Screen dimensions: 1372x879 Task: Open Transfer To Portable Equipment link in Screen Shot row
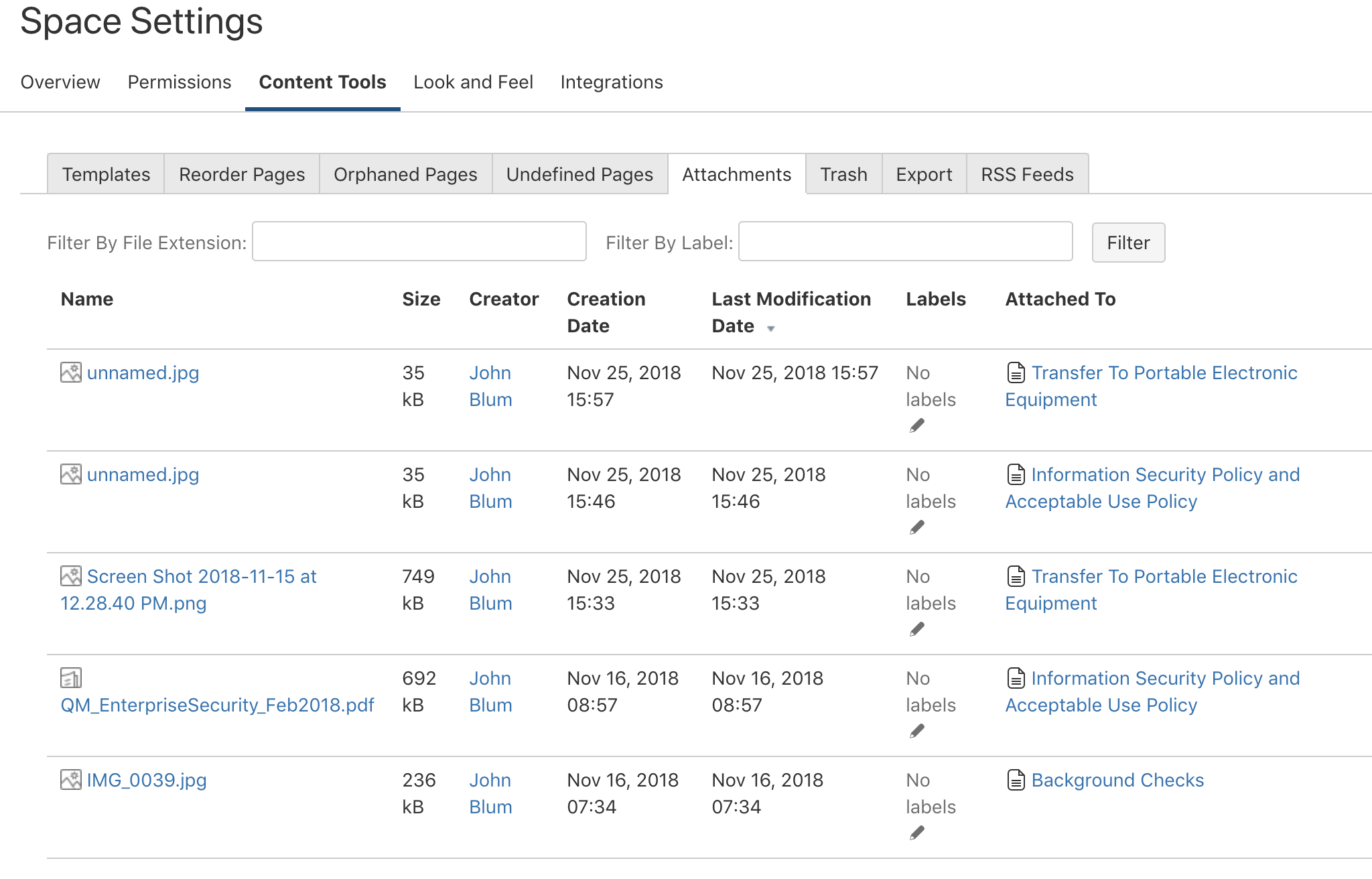pos(1152,590)
